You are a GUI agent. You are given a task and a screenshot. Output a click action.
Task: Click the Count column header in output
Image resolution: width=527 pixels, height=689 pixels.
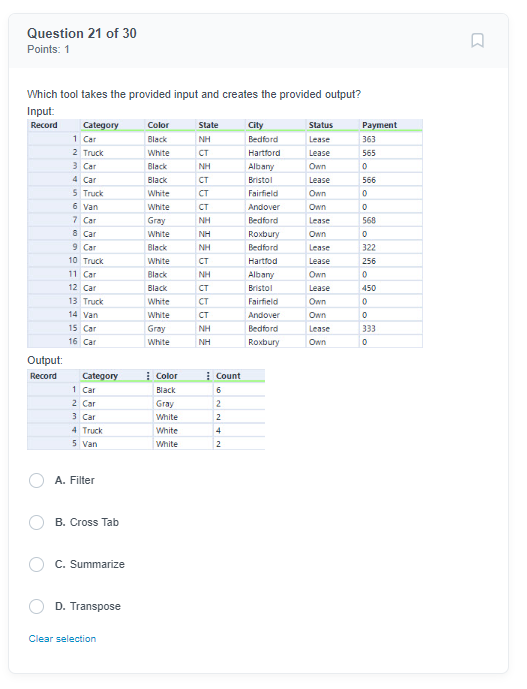pos(239,376)
